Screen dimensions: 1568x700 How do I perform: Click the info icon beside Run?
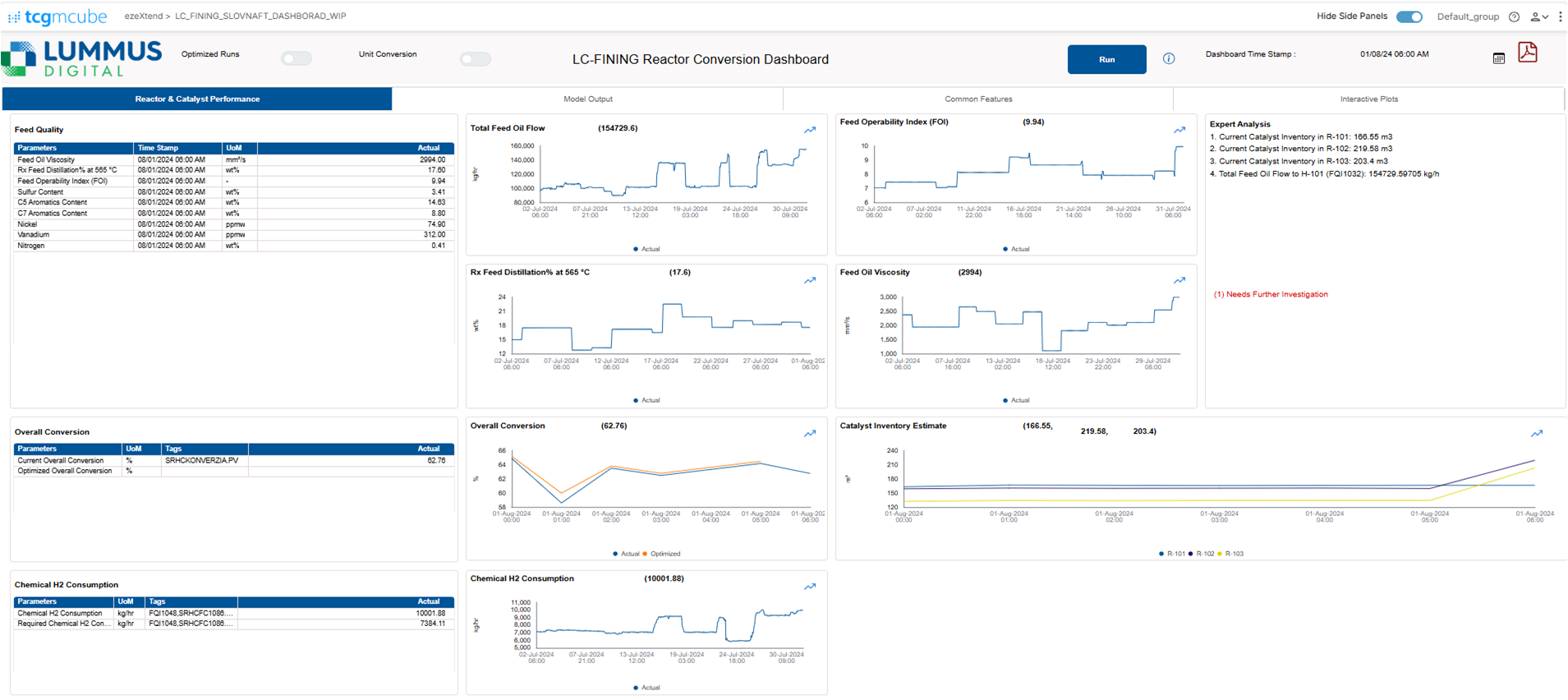point(1168,58)
